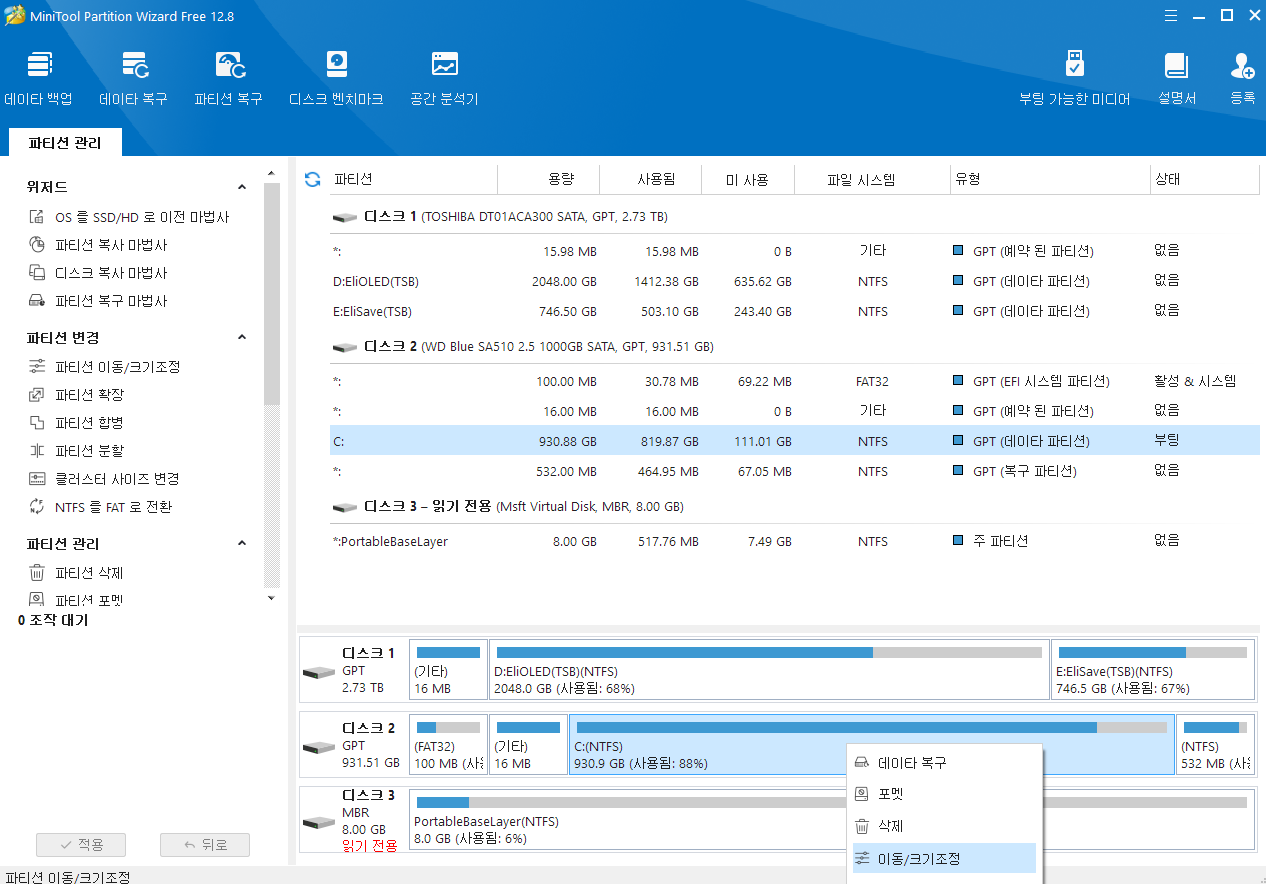1266x884 pixels.
Task: Select the 532 MB (NTFS) block in disk map
Action: pyautogui.click(x=1215, y=745)
